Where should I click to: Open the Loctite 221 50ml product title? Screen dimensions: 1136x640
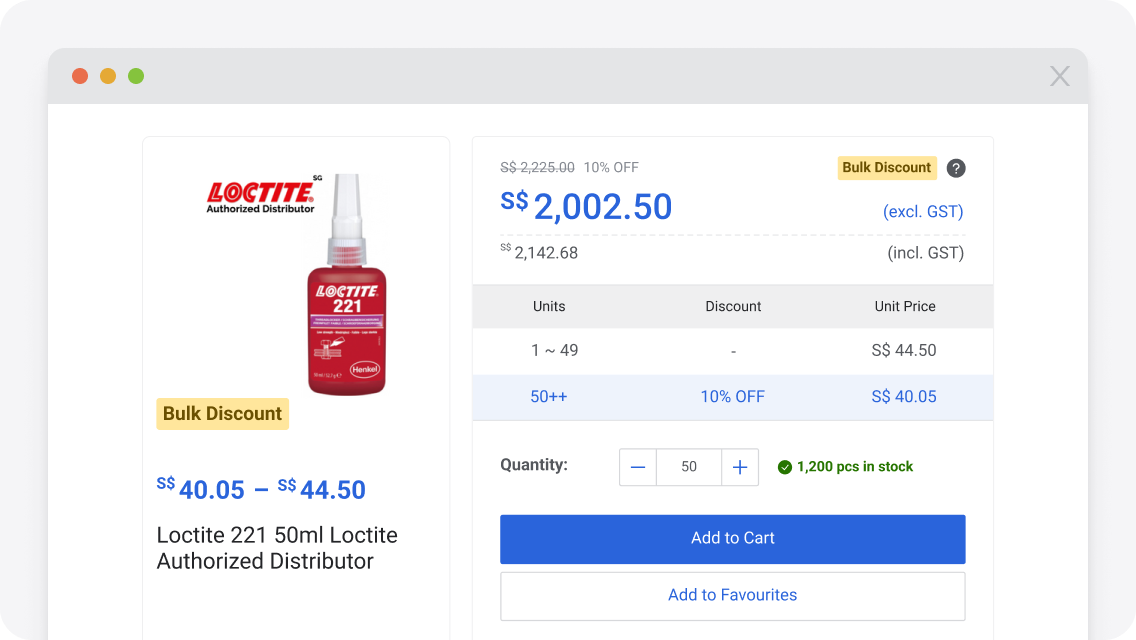(277, 548)
